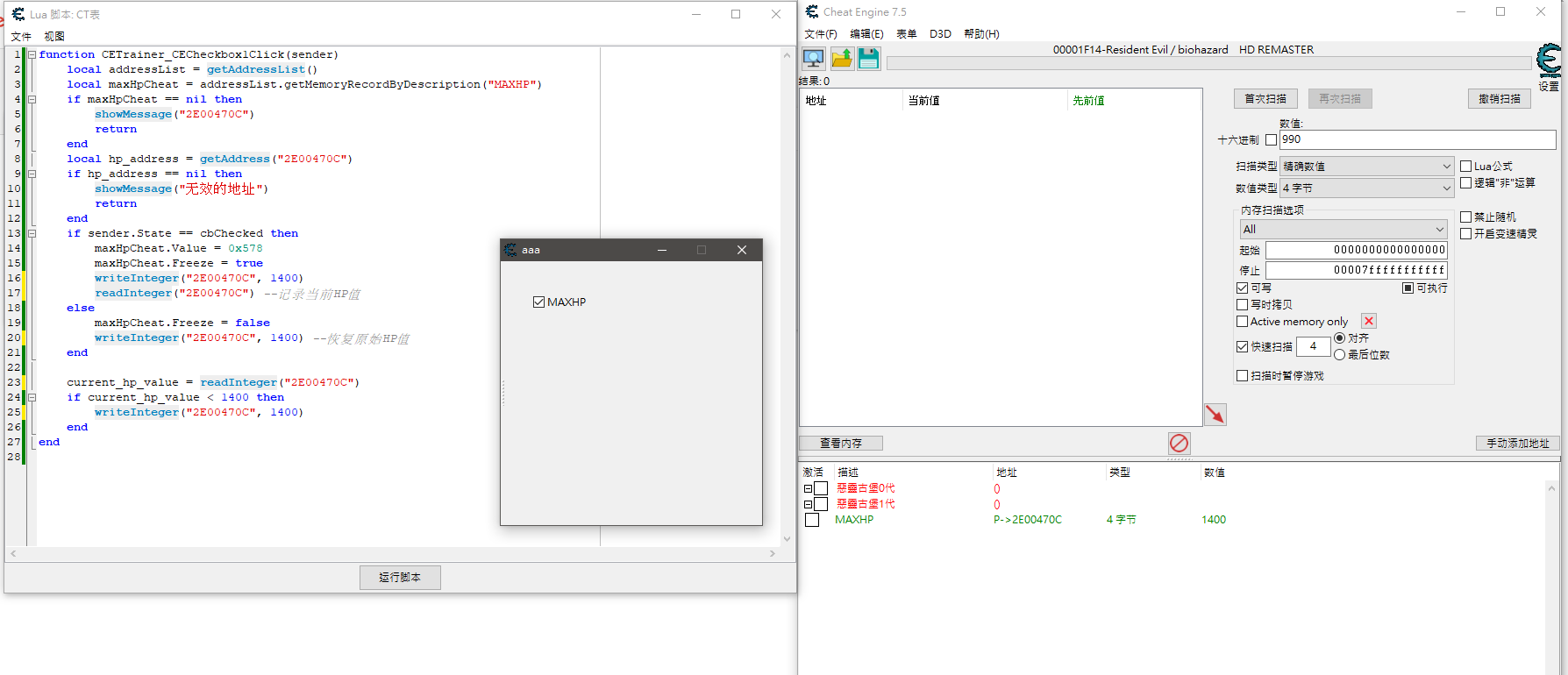
Task: Click the value input field containing 990
Action: (1416, 139)
